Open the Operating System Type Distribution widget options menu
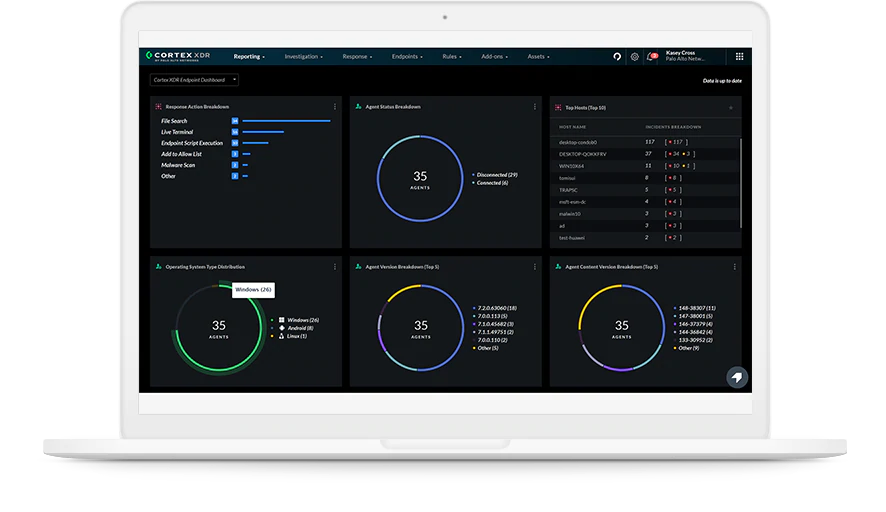 click(335, 267)
